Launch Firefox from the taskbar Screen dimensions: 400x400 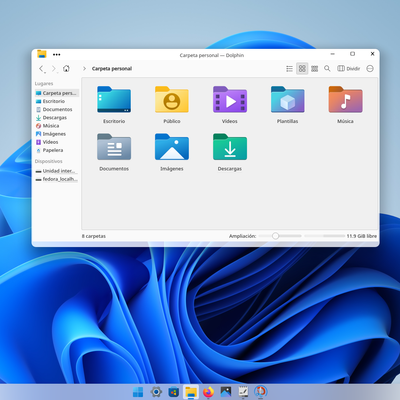[x=208, y=392]
